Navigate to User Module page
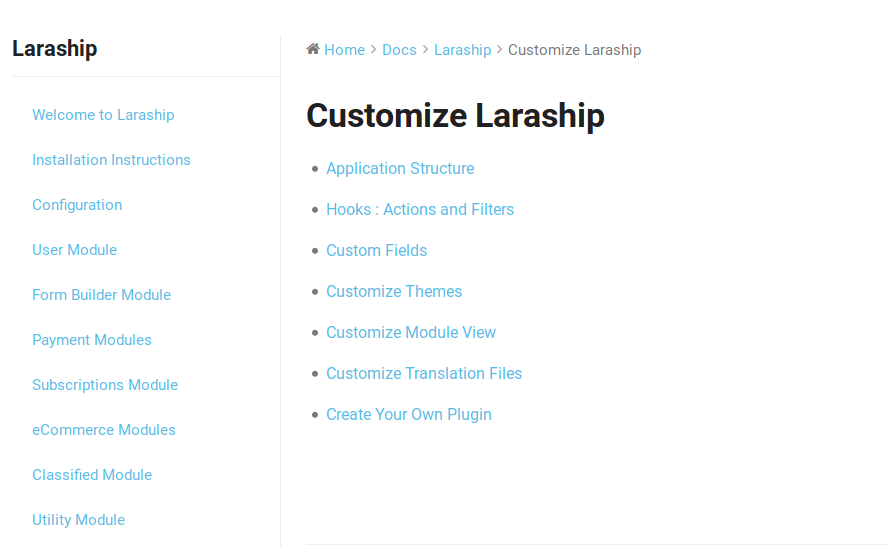 (74, 250)
